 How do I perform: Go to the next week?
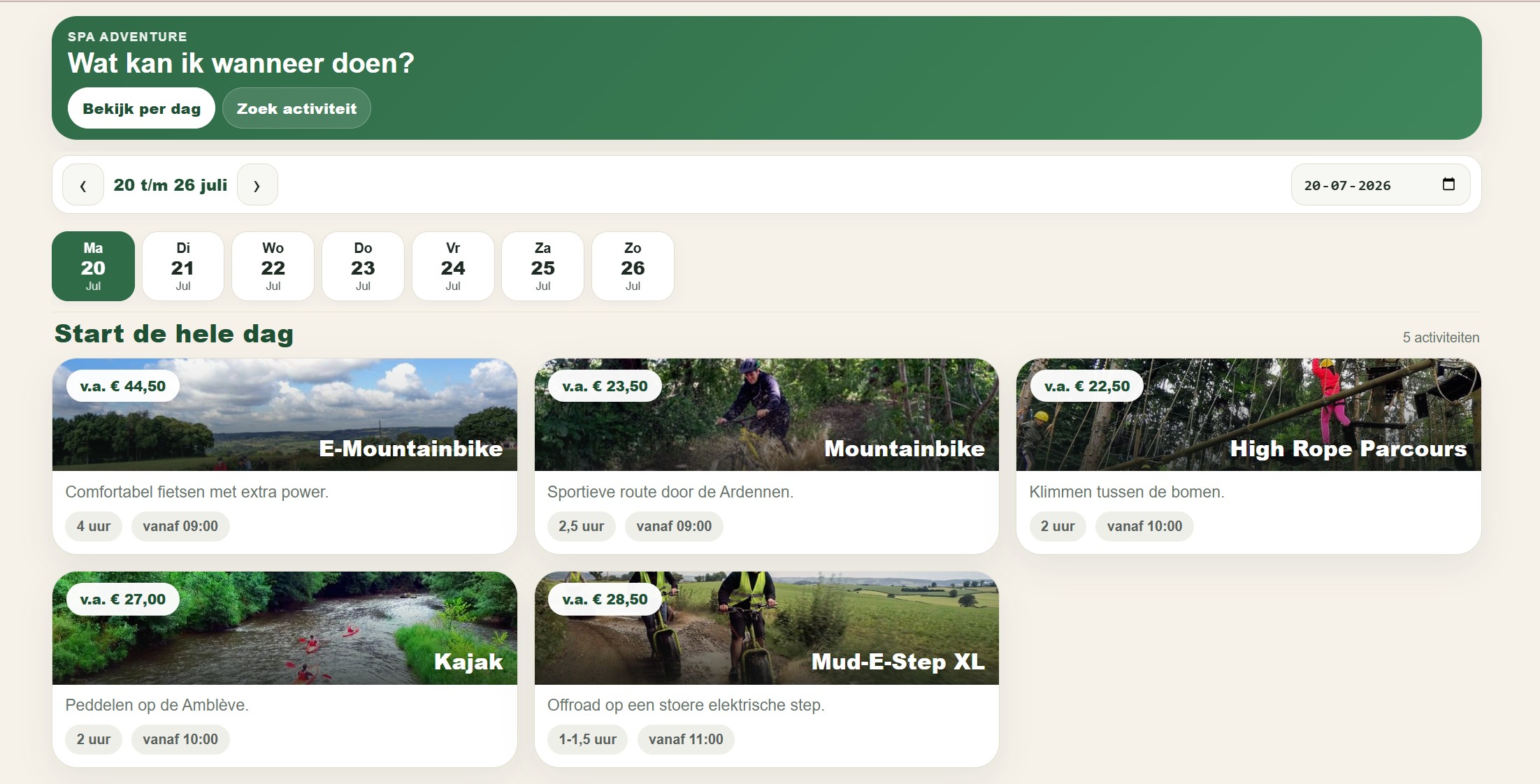(x=257, y=185)
